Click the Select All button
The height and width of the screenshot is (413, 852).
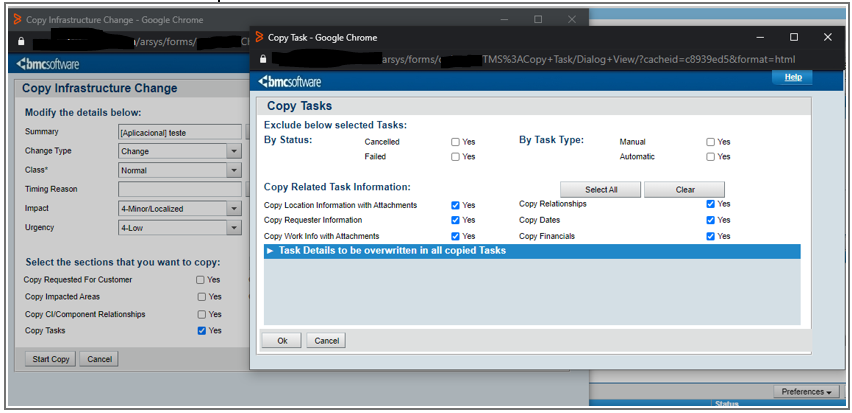601,190
